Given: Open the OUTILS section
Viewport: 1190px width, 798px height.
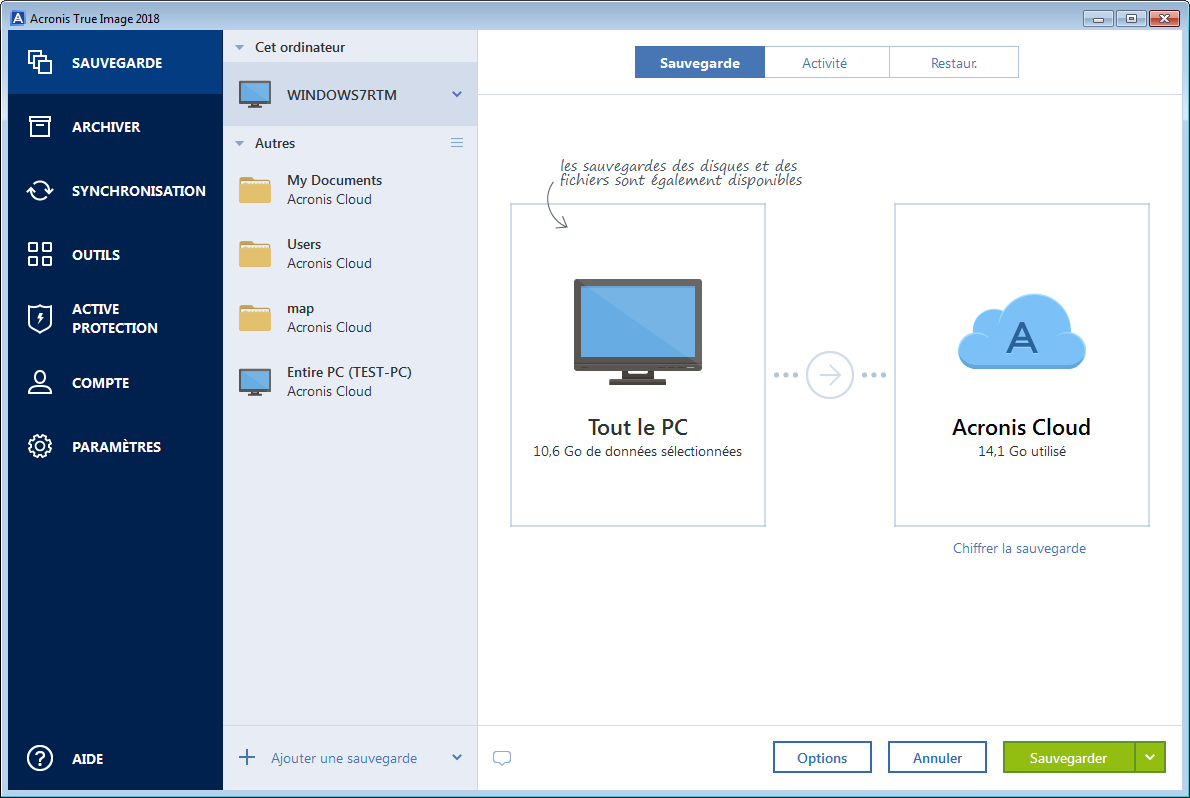Looking at the screenshot, I should point(115,254).
